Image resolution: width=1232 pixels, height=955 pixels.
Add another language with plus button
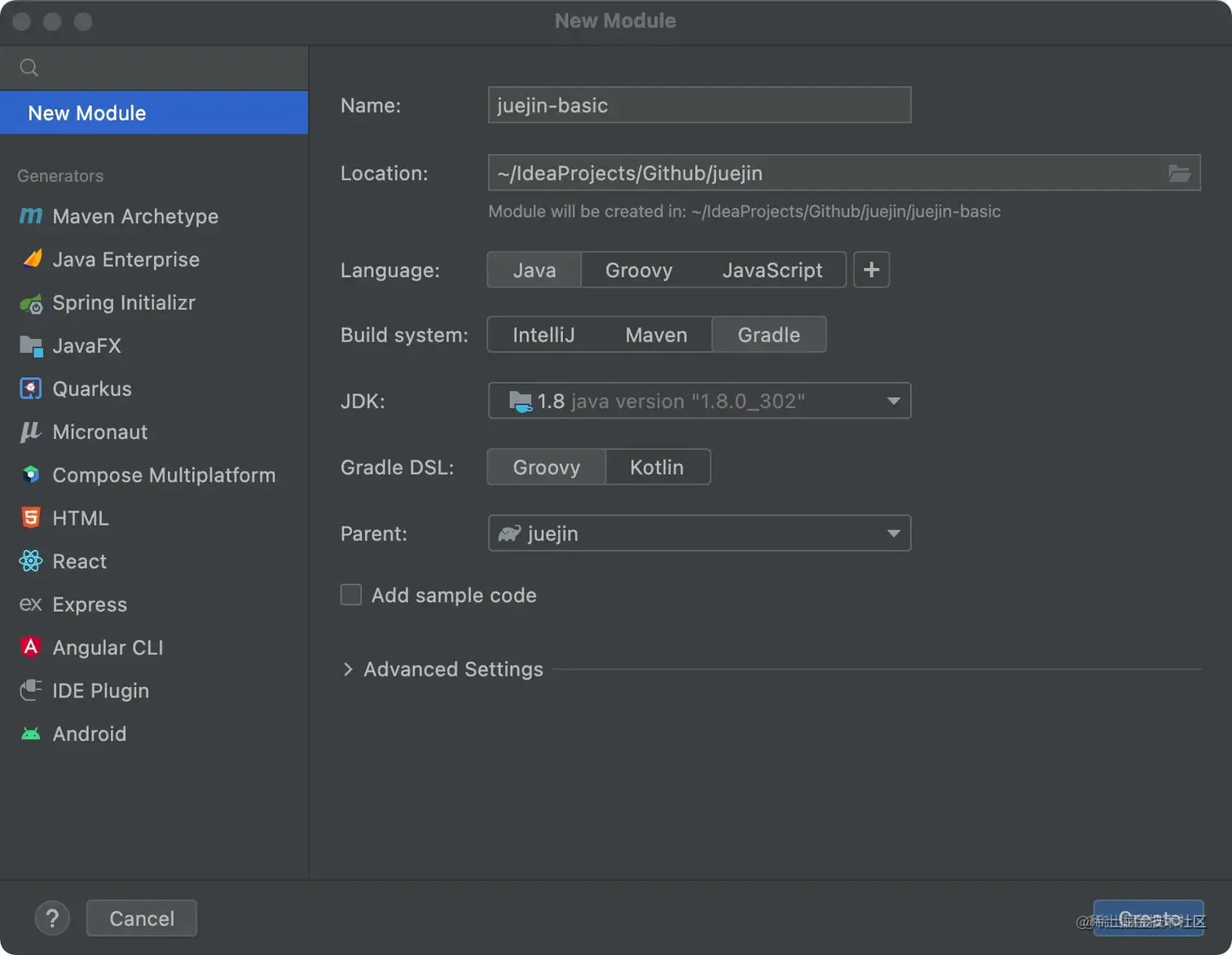[x=871, y=270]
